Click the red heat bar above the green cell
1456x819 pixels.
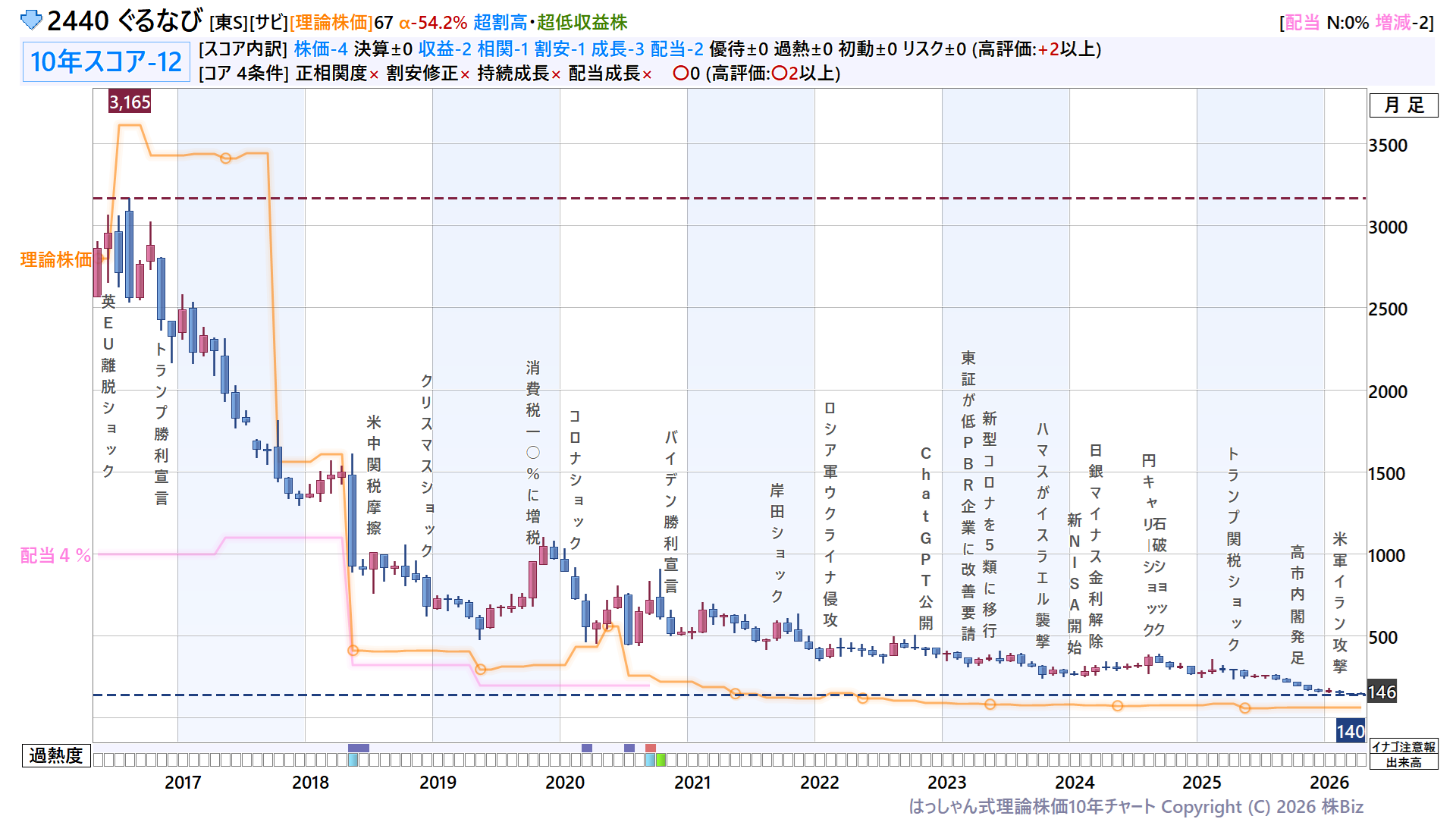(651, 748)
